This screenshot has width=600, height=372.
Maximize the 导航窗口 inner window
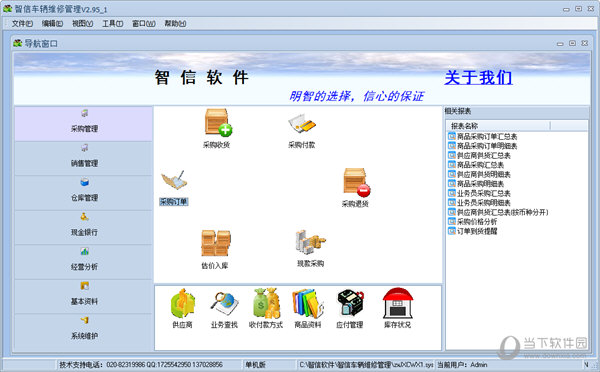point(572,44)
